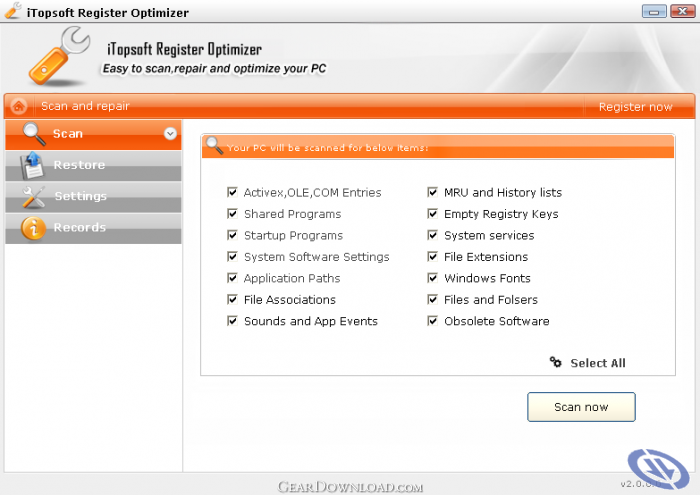Click the gears icon beside Select All
Viewport: 700px width, 495px height.
[x=555, y=362]
